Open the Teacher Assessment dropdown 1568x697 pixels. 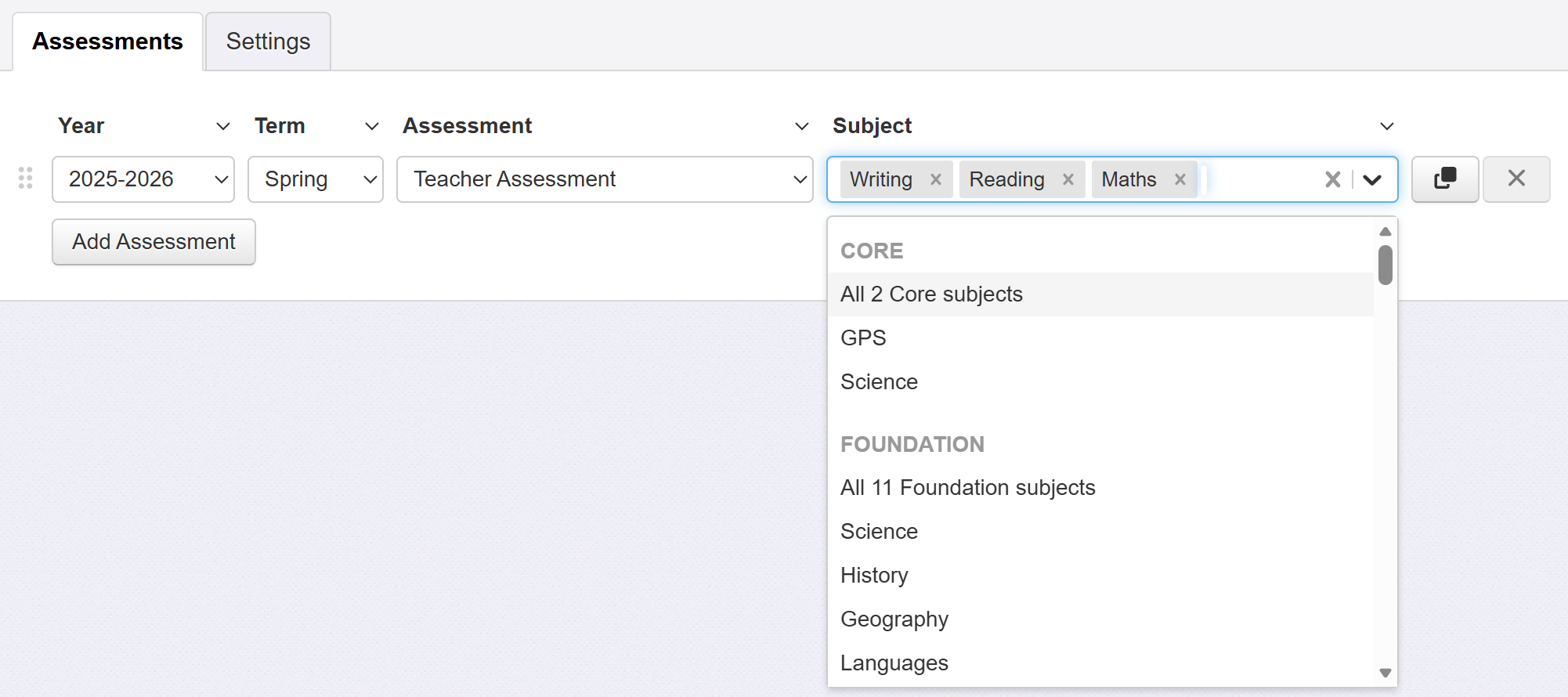[605, 179]
